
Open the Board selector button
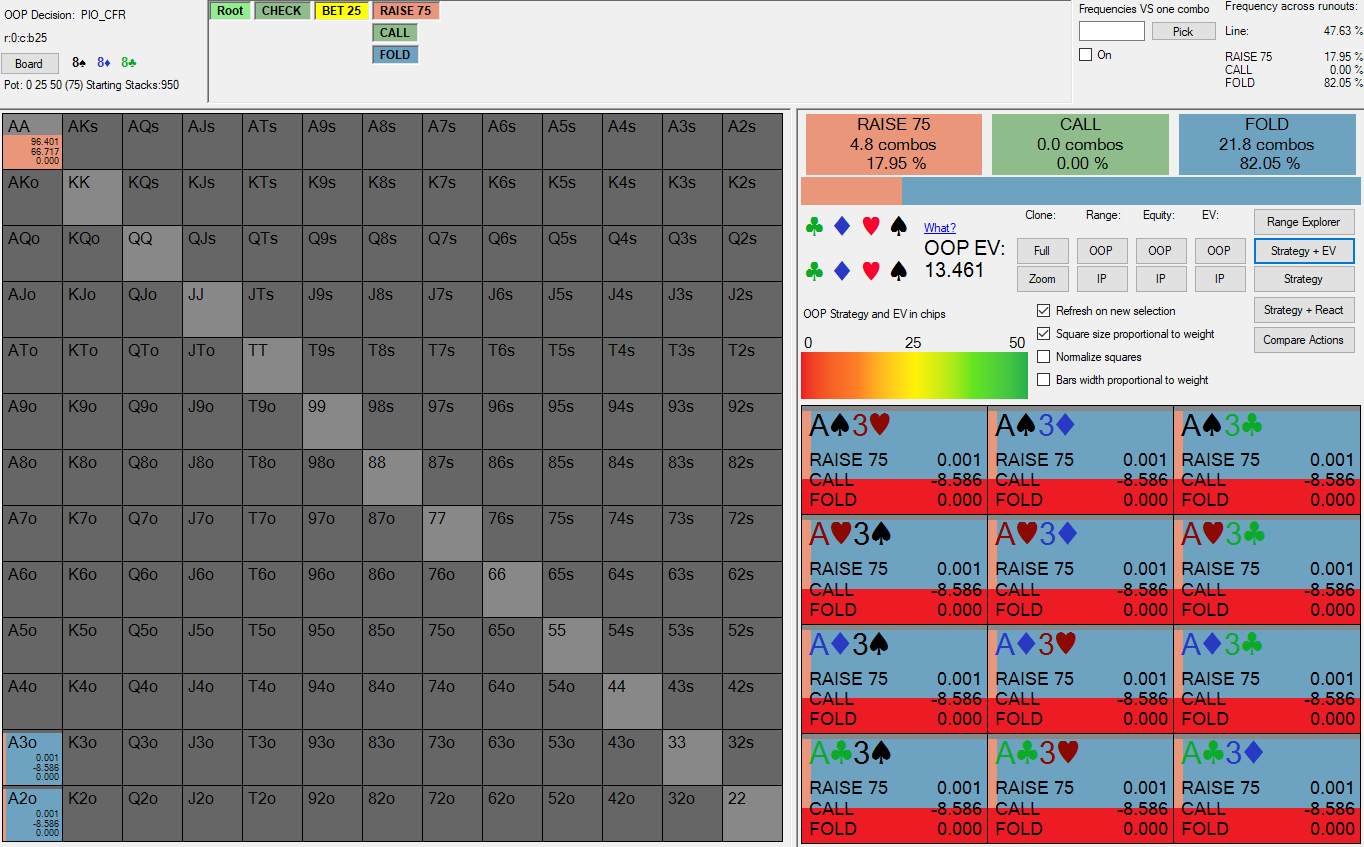[29, 64]
